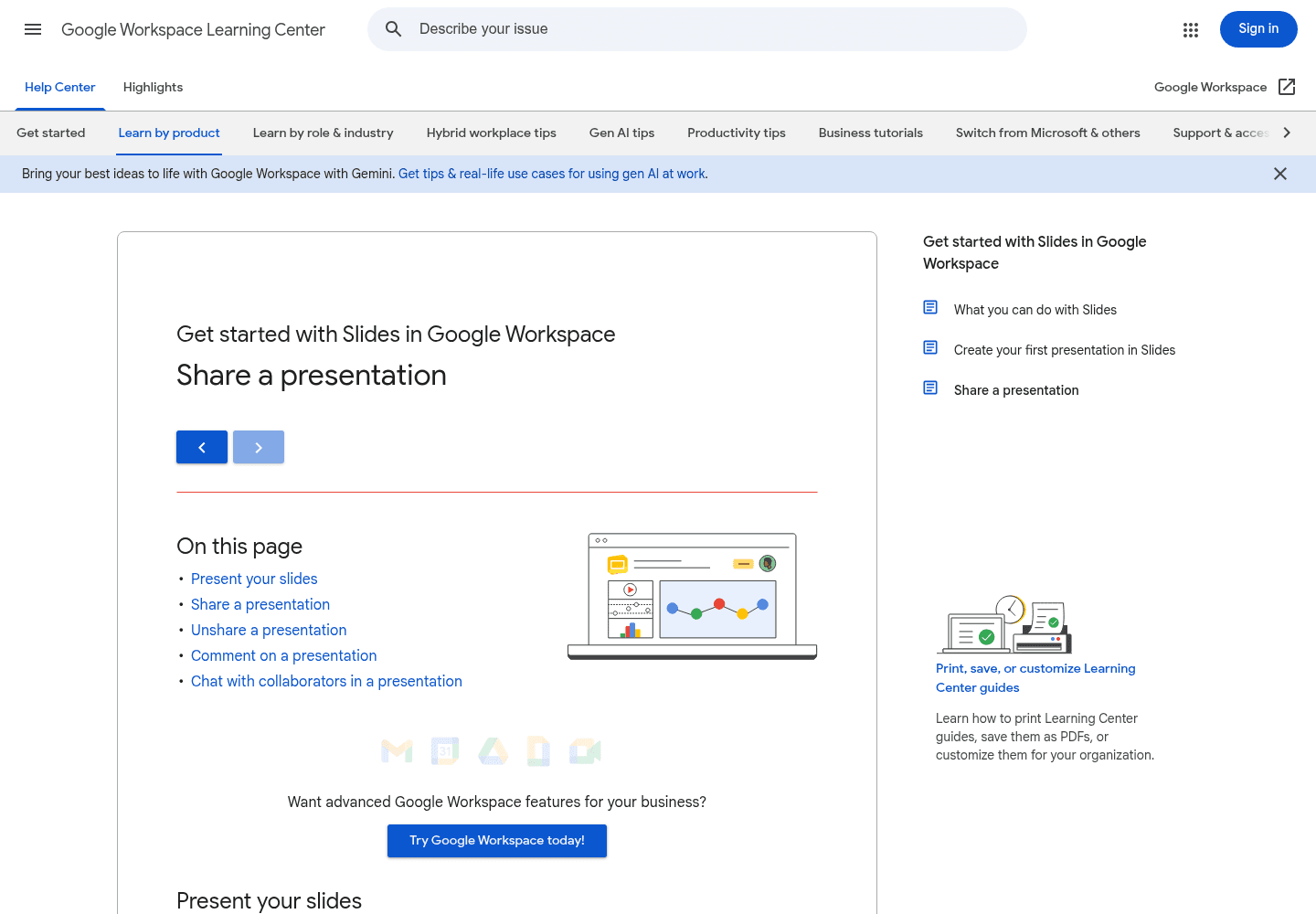This screenshot has height=914, width=1316.
Task: Jump to Share a presentation link in list
Action: coord(260,604)
